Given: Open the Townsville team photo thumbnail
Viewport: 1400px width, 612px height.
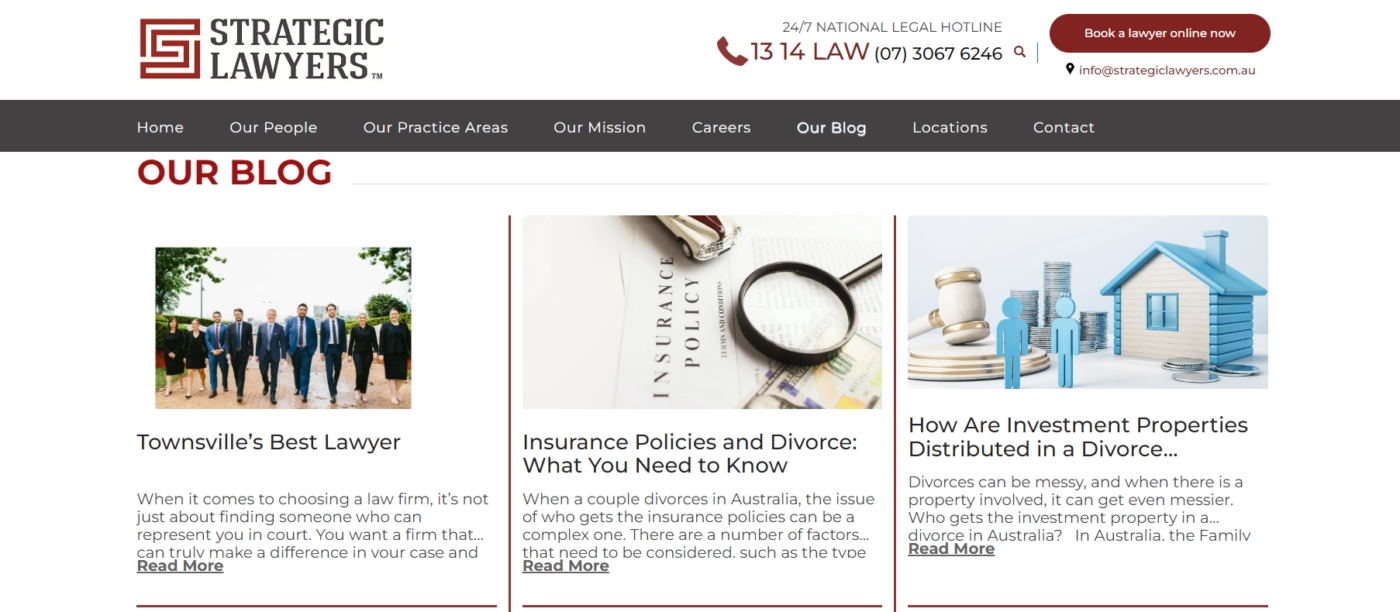Looking at the screenshot, I should [x=283, y=328].
